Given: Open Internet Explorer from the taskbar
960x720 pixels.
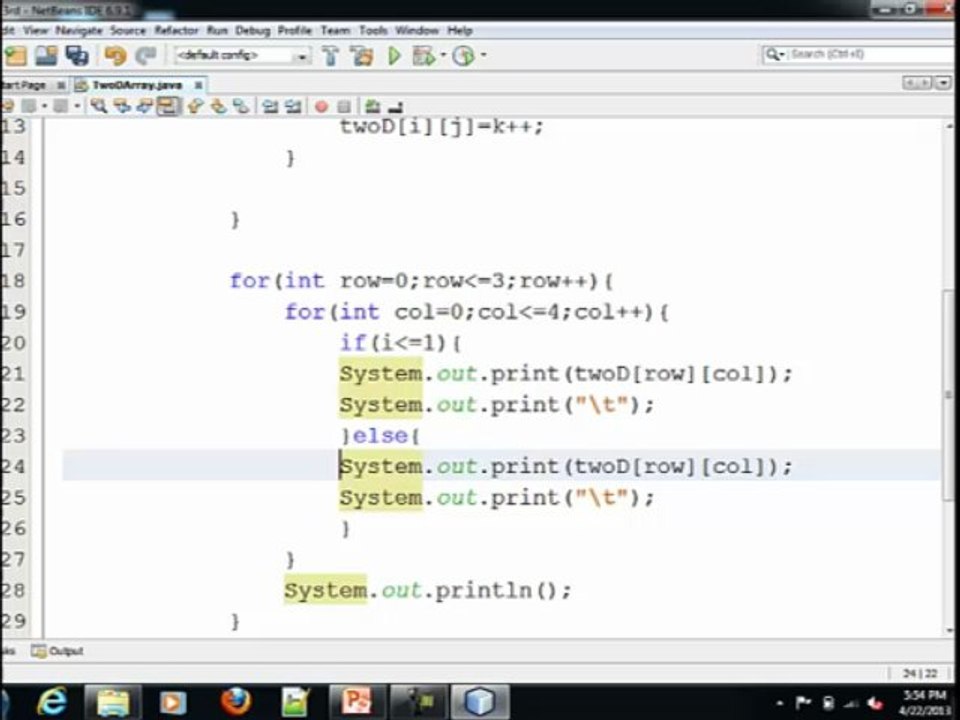Looking at the screenshot, I should [x=53, y=702].
